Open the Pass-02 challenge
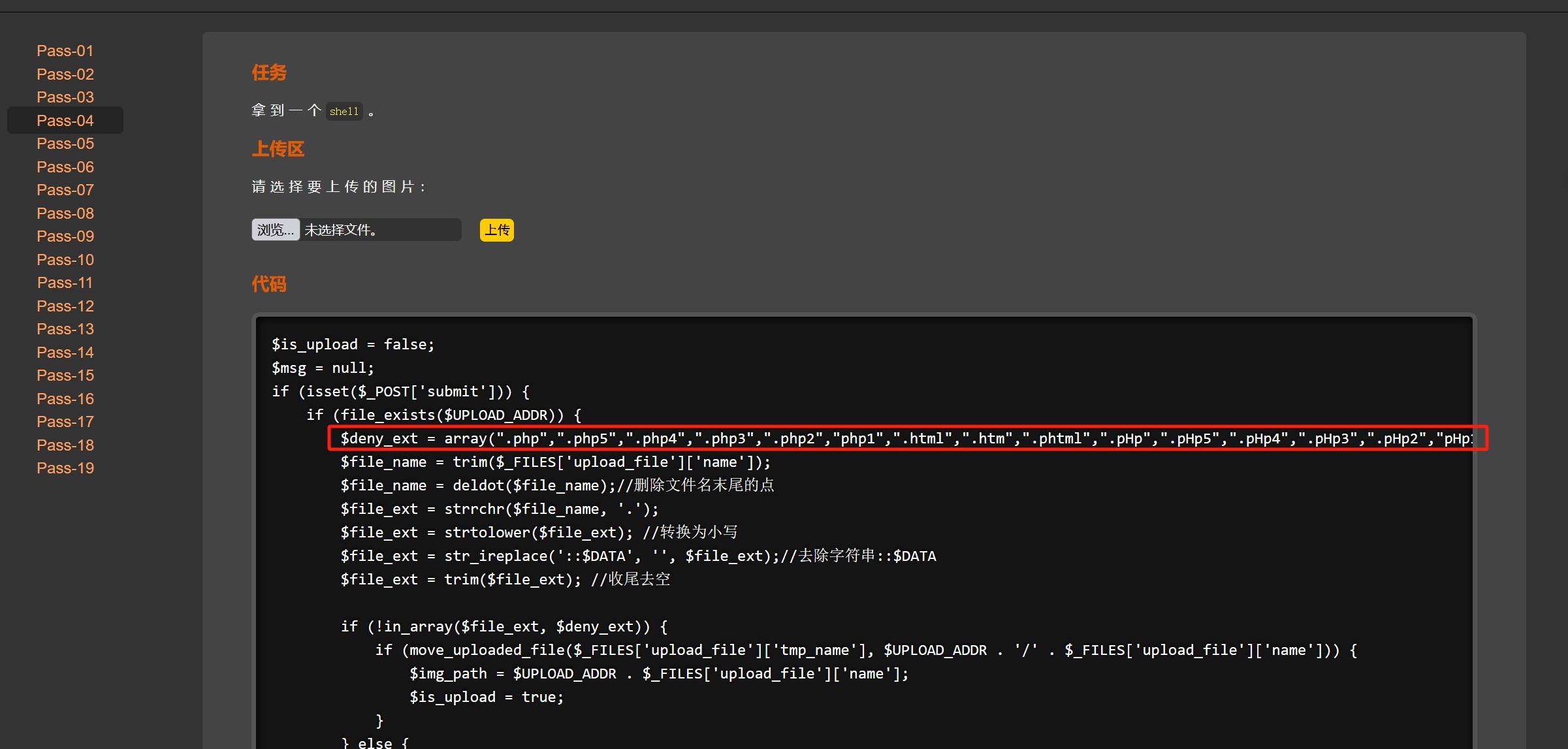Image resolution: width=1568 pixels, height=749 pixels. pyautogui.click(x=65, y=74)
